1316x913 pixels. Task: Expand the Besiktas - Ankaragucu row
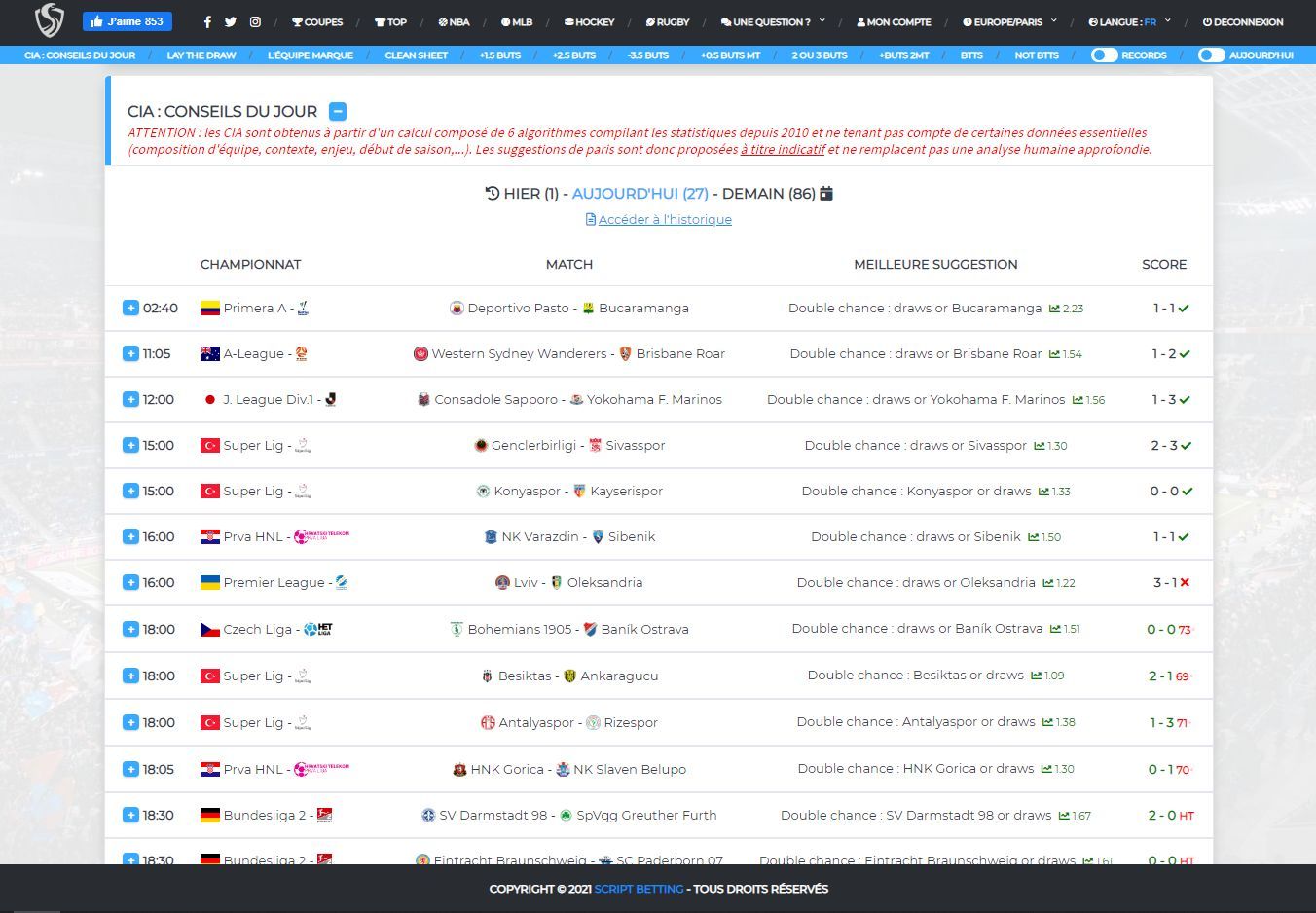[130, 676]
